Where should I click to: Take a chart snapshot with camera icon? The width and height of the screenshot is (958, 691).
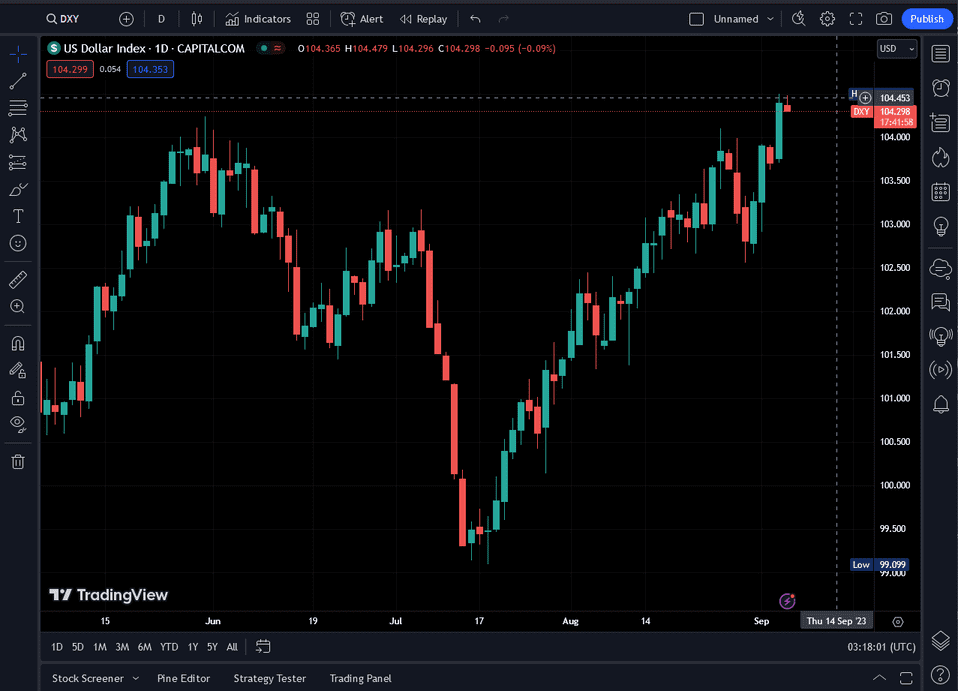[884, 19]
